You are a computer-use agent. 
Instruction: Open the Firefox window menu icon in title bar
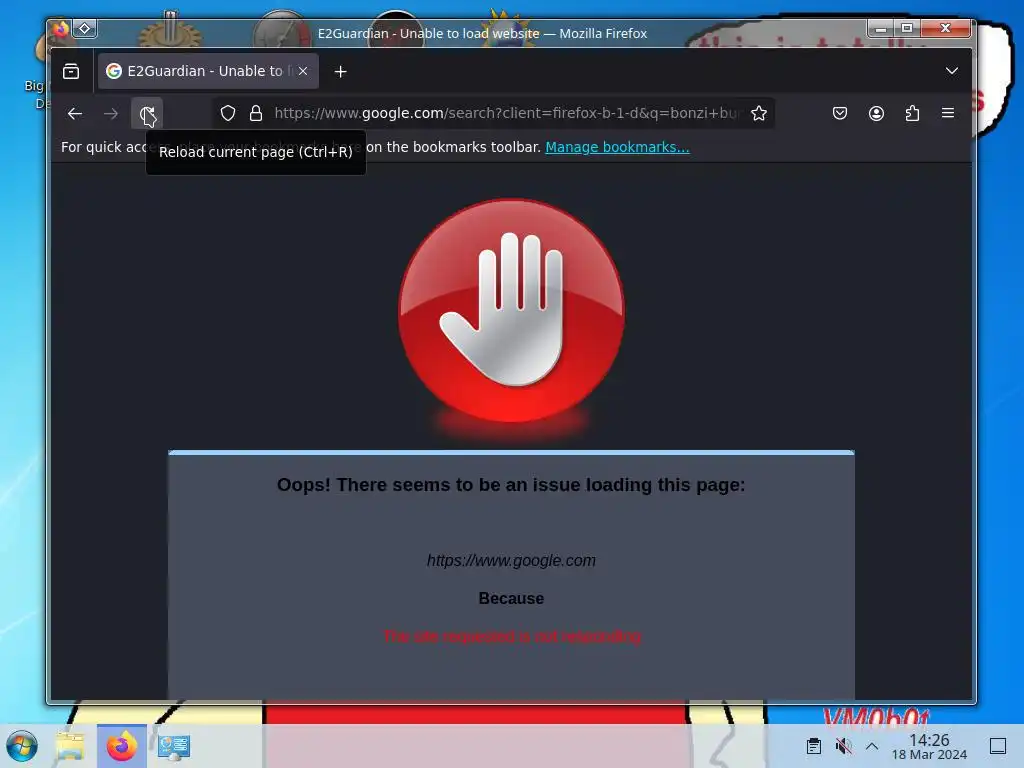pos(61,29)
